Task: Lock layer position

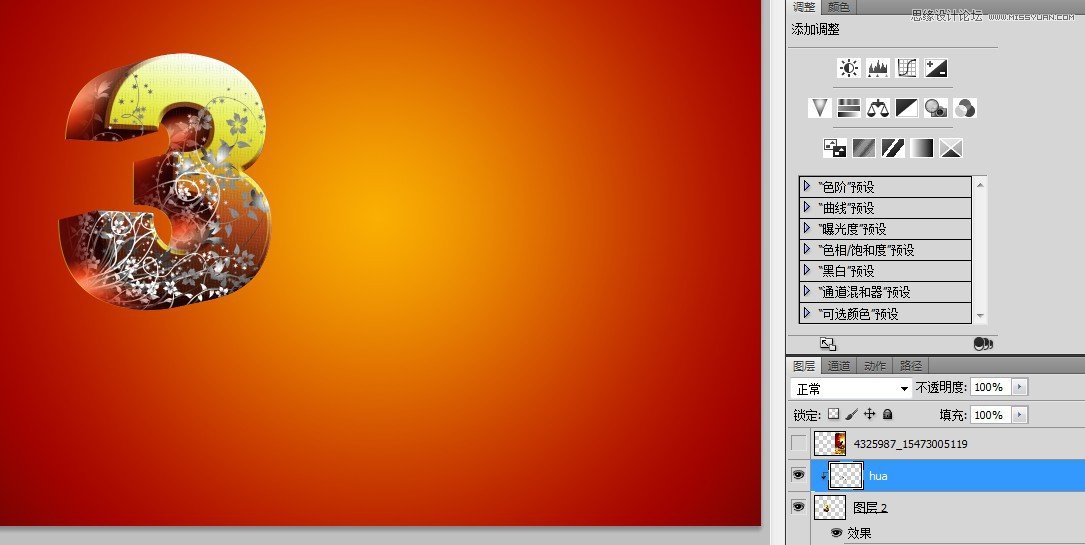Action: (870, 414)
